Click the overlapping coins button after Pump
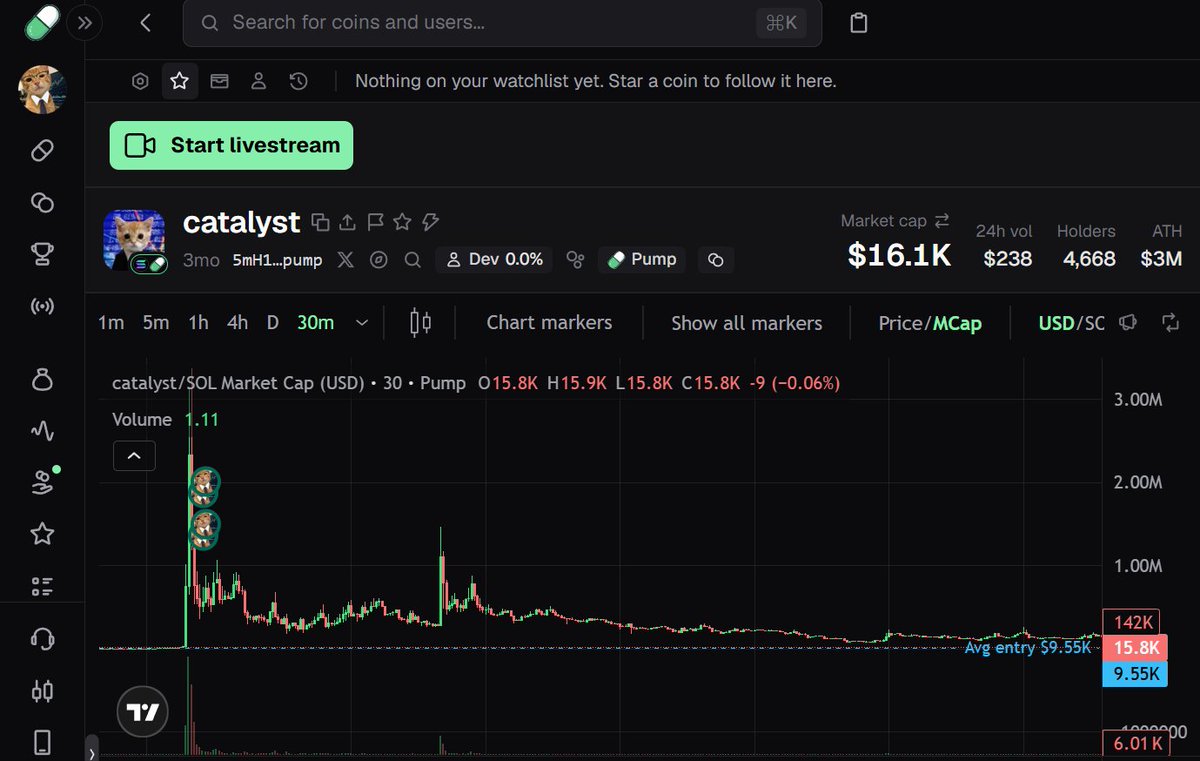The image size is (1200, 761). (716, 260)
